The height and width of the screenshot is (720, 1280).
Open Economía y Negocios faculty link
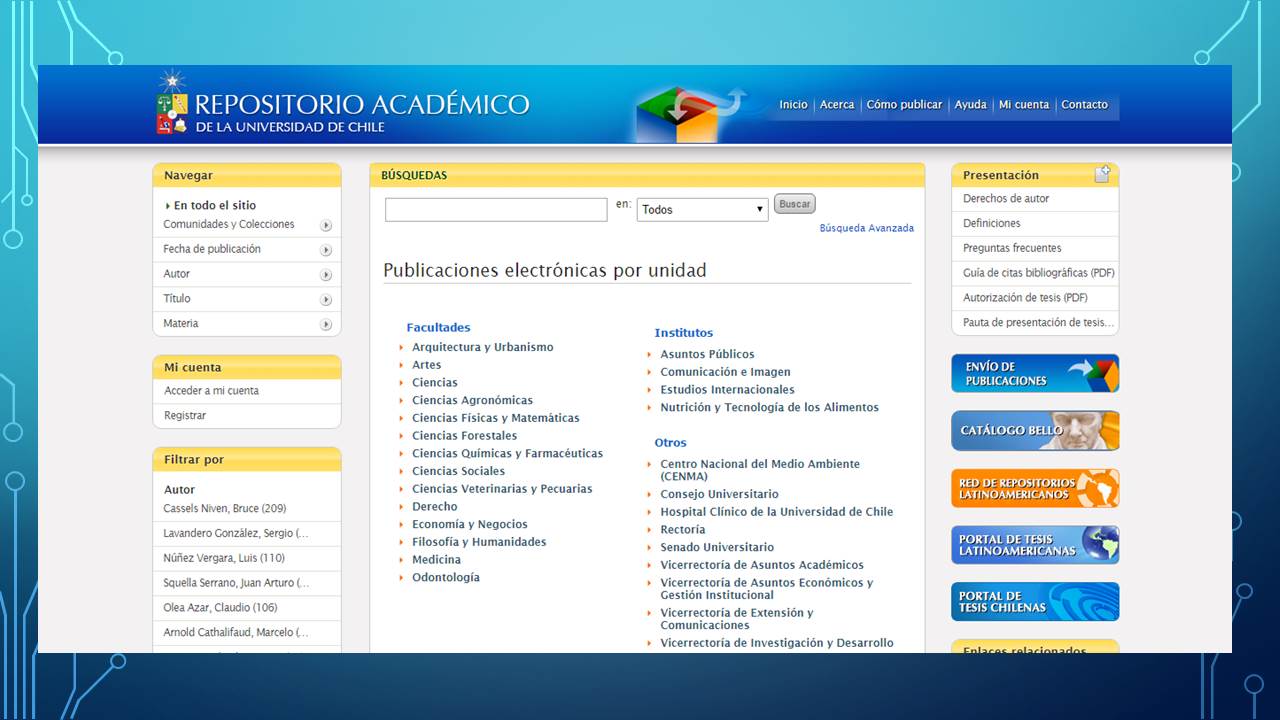[x=469, y=524]
